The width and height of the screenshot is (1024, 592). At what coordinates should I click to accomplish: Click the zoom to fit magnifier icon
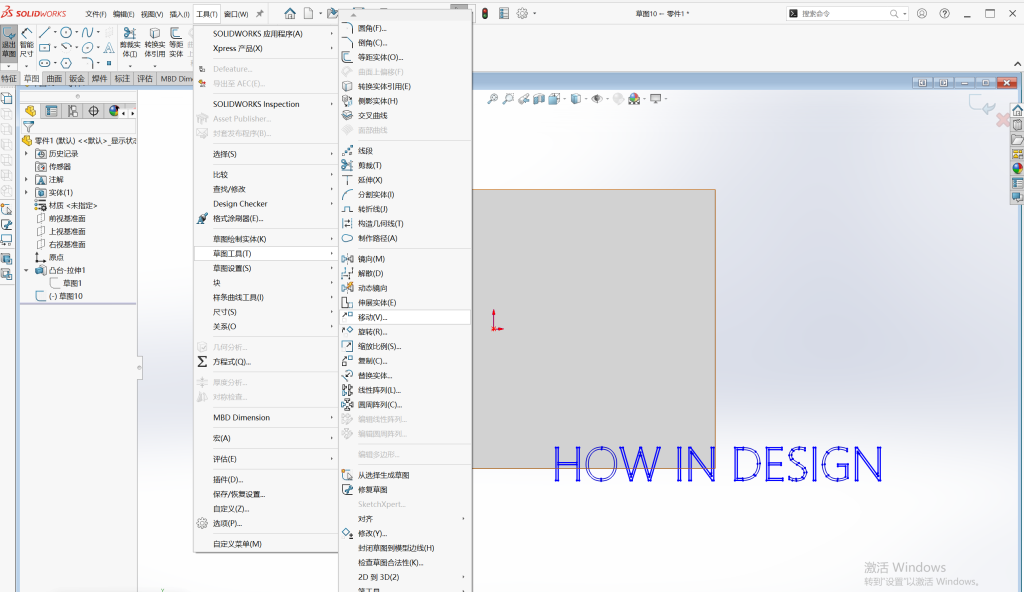(x=492, y=99)
